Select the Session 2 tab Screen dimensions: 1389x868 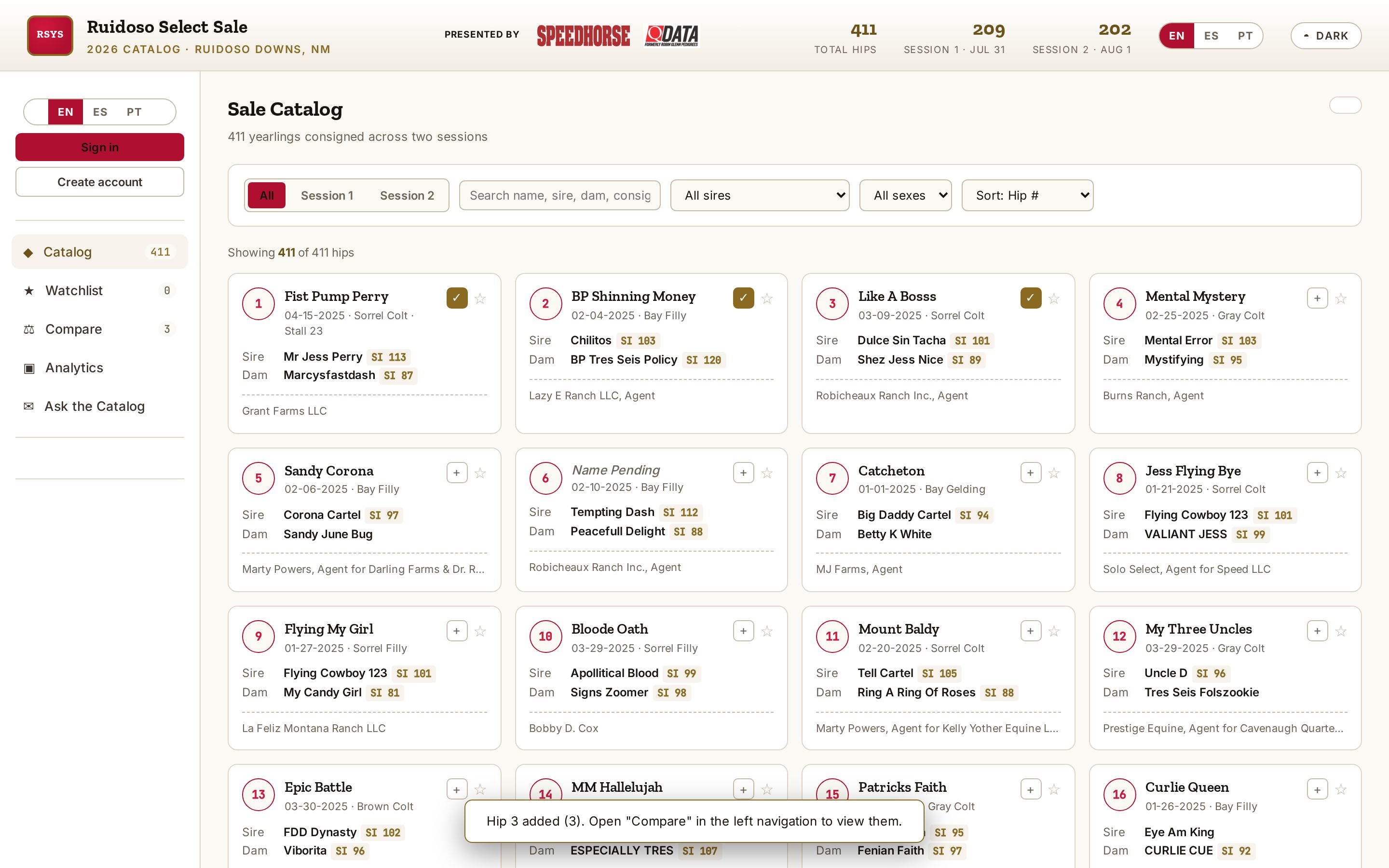tap(407, 196)
